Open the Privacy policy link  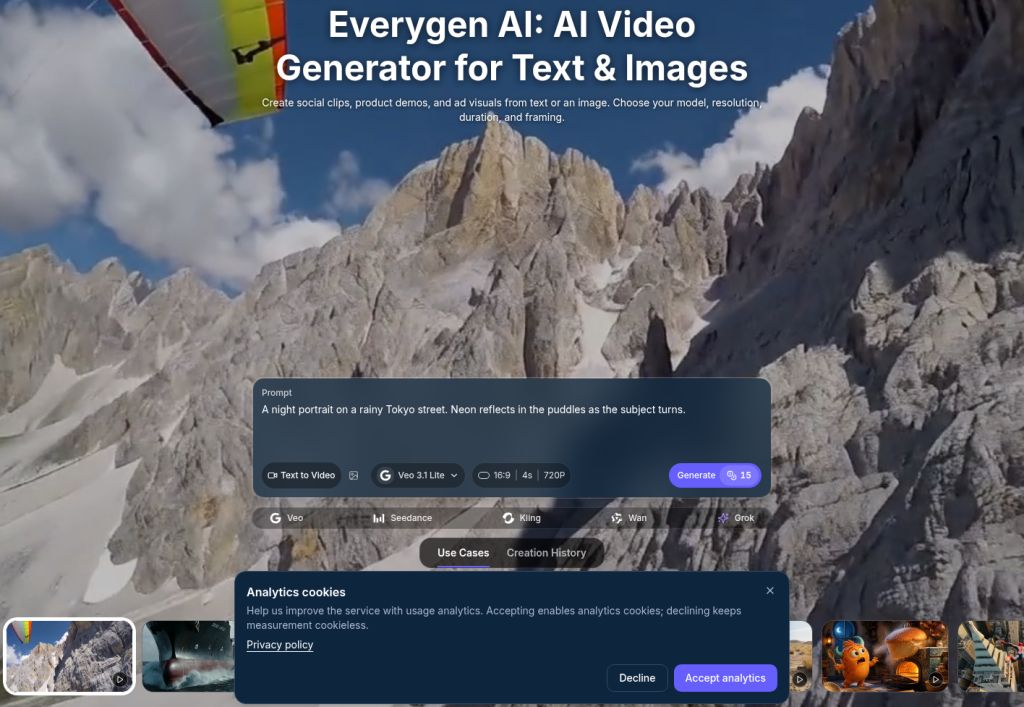click(280, 645)
